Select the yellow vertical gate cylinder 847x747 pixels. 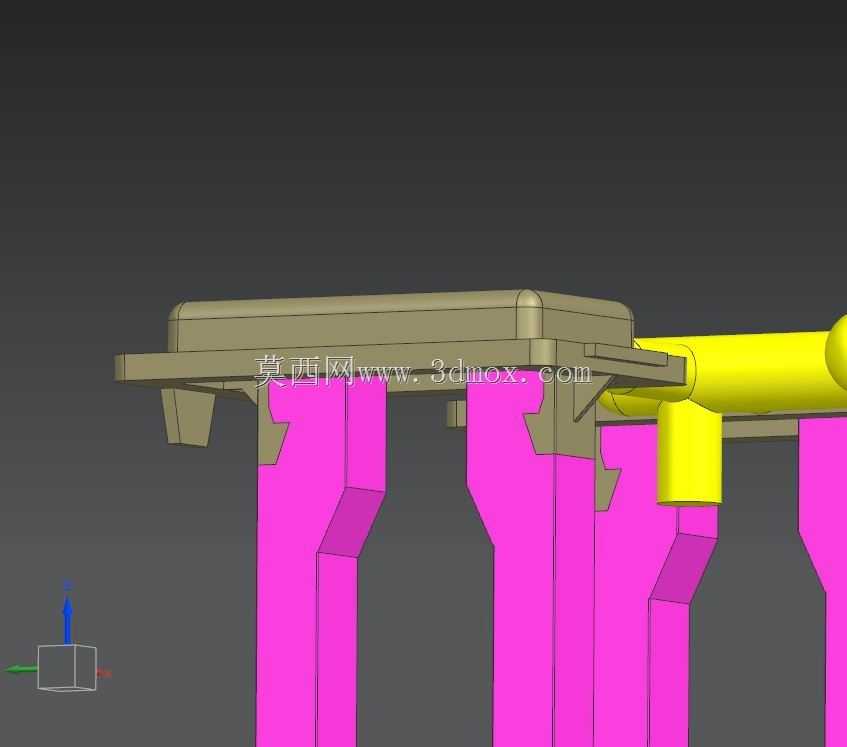pos(689,455)
